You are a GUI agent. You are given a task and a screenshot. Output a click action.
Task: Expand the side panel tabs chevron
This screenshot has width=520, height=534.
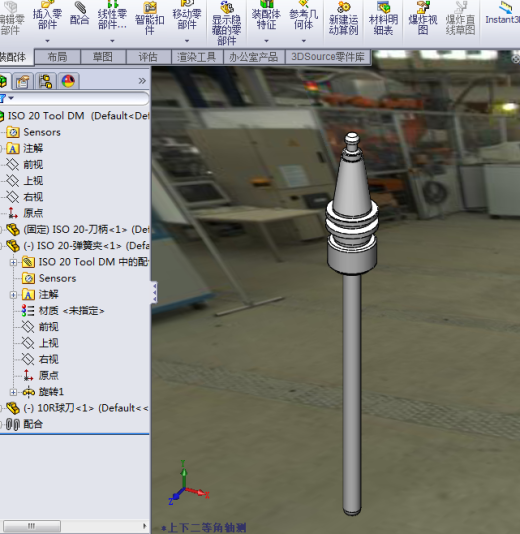[142, 81]
